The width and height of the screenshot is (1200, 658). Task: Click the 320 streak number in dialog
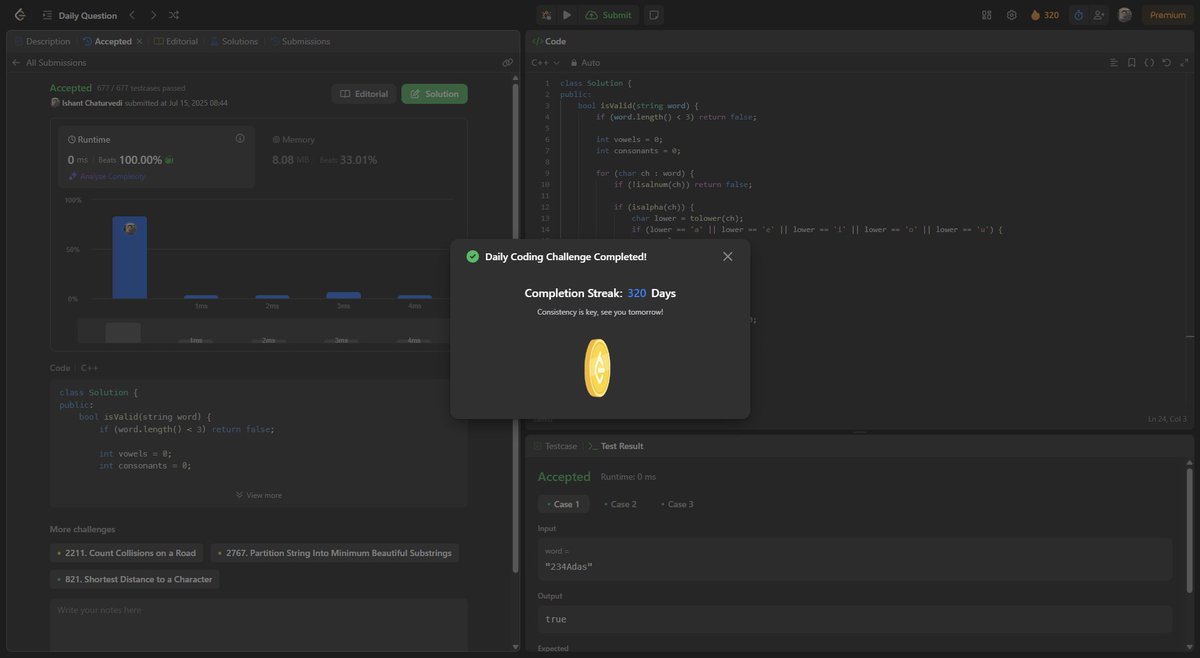coord(637,293)
